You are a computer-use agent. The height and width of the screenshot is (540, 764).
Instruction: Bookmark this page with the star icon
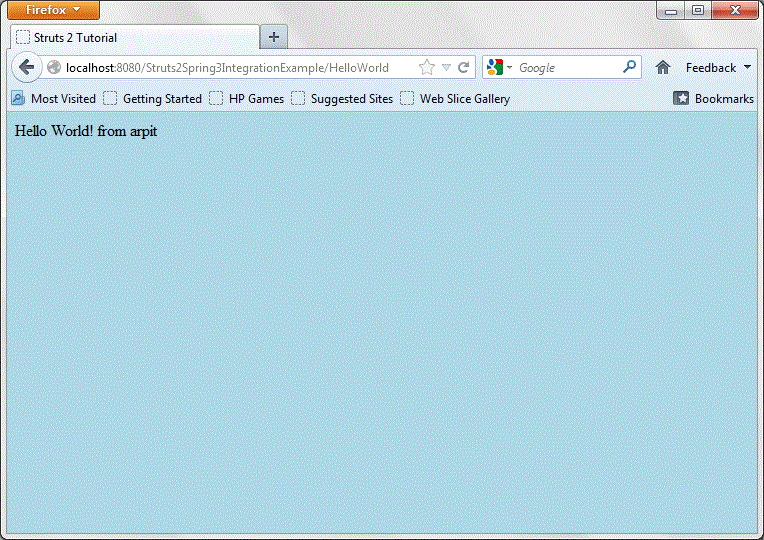(427, 67)
